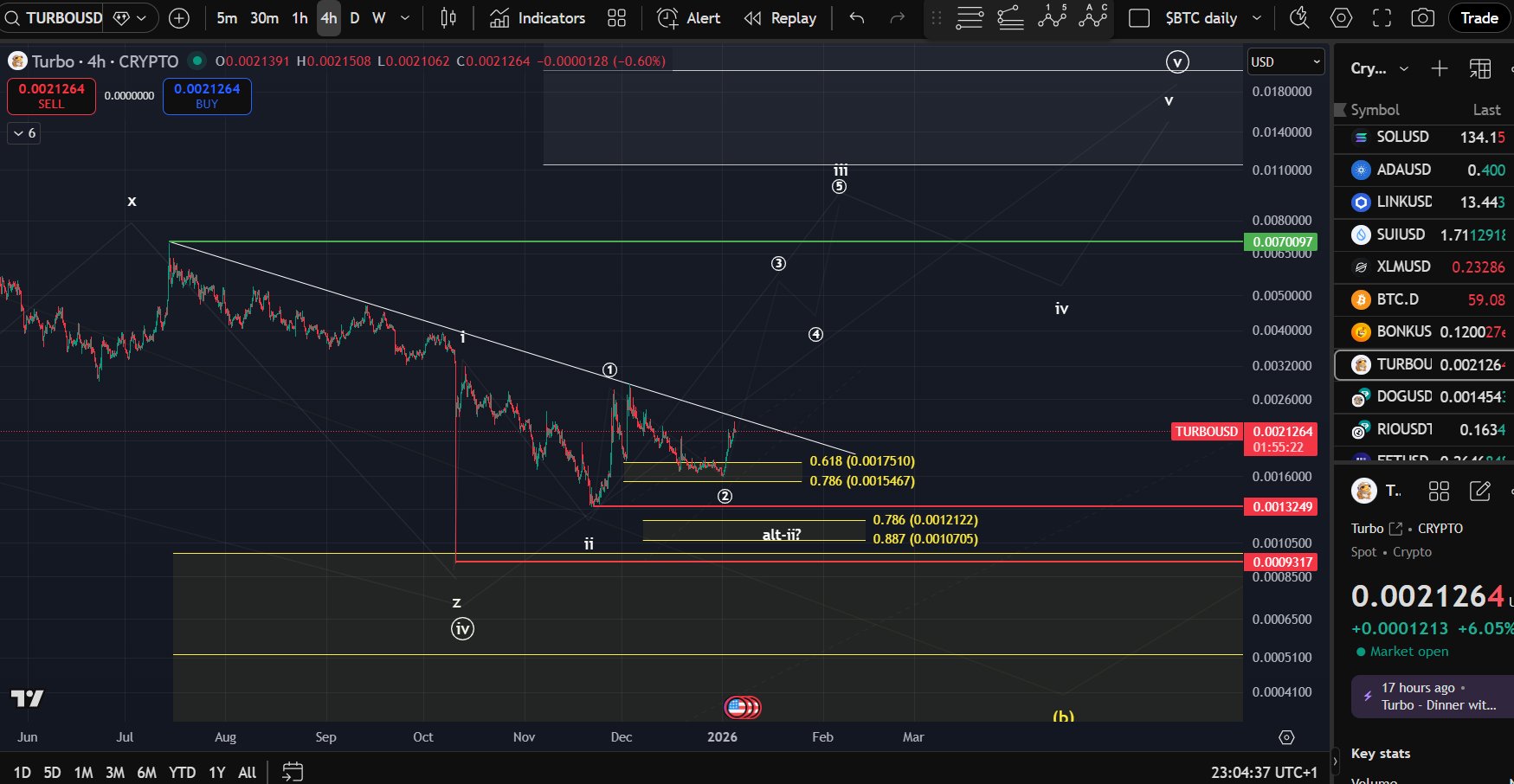Click the Trade button
This screenshot has width=1514, height=784.
1479,17
